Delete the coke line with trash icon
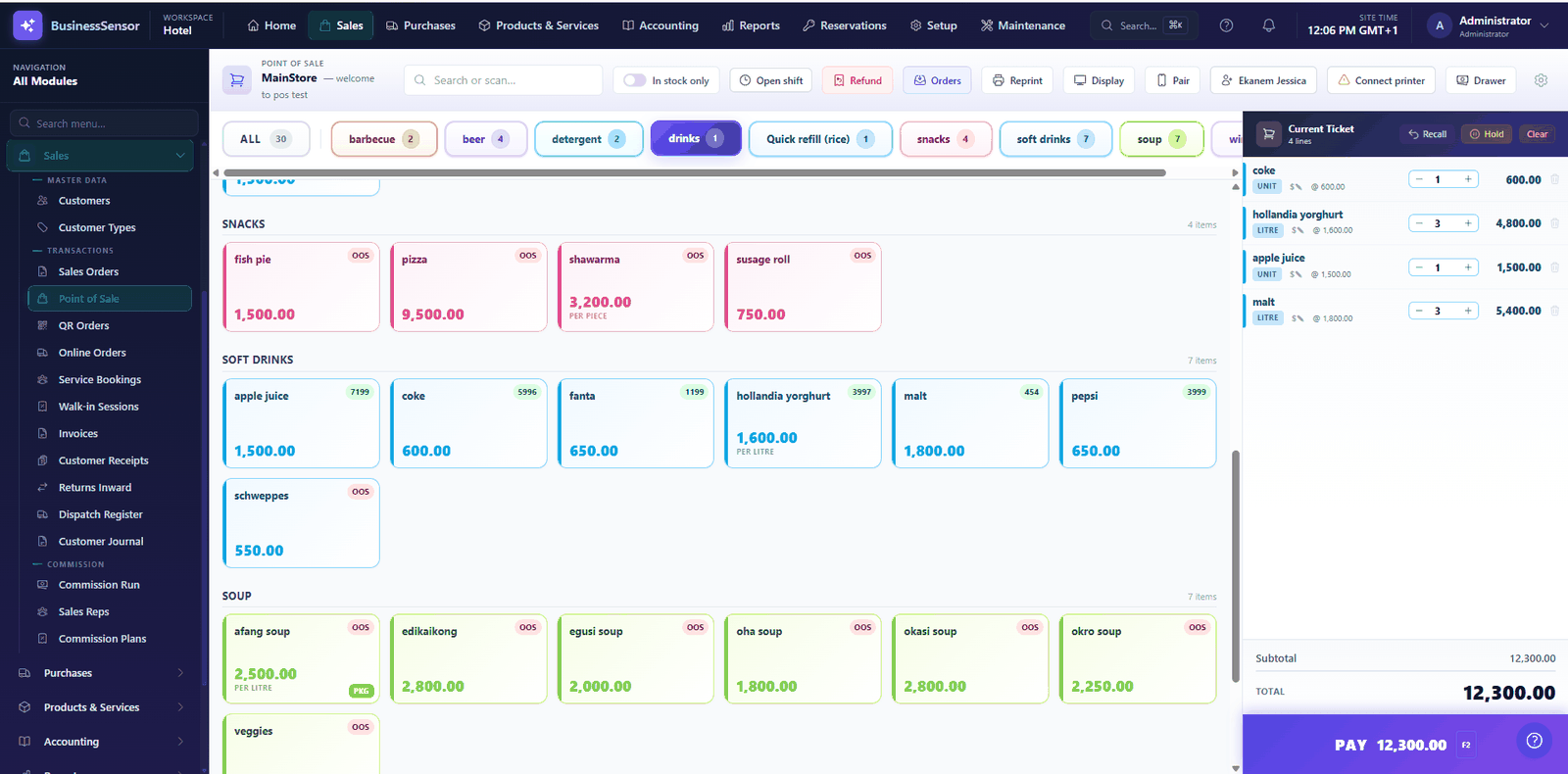This screenshot has width=1568, height=774. click(x=1554, y=179)
